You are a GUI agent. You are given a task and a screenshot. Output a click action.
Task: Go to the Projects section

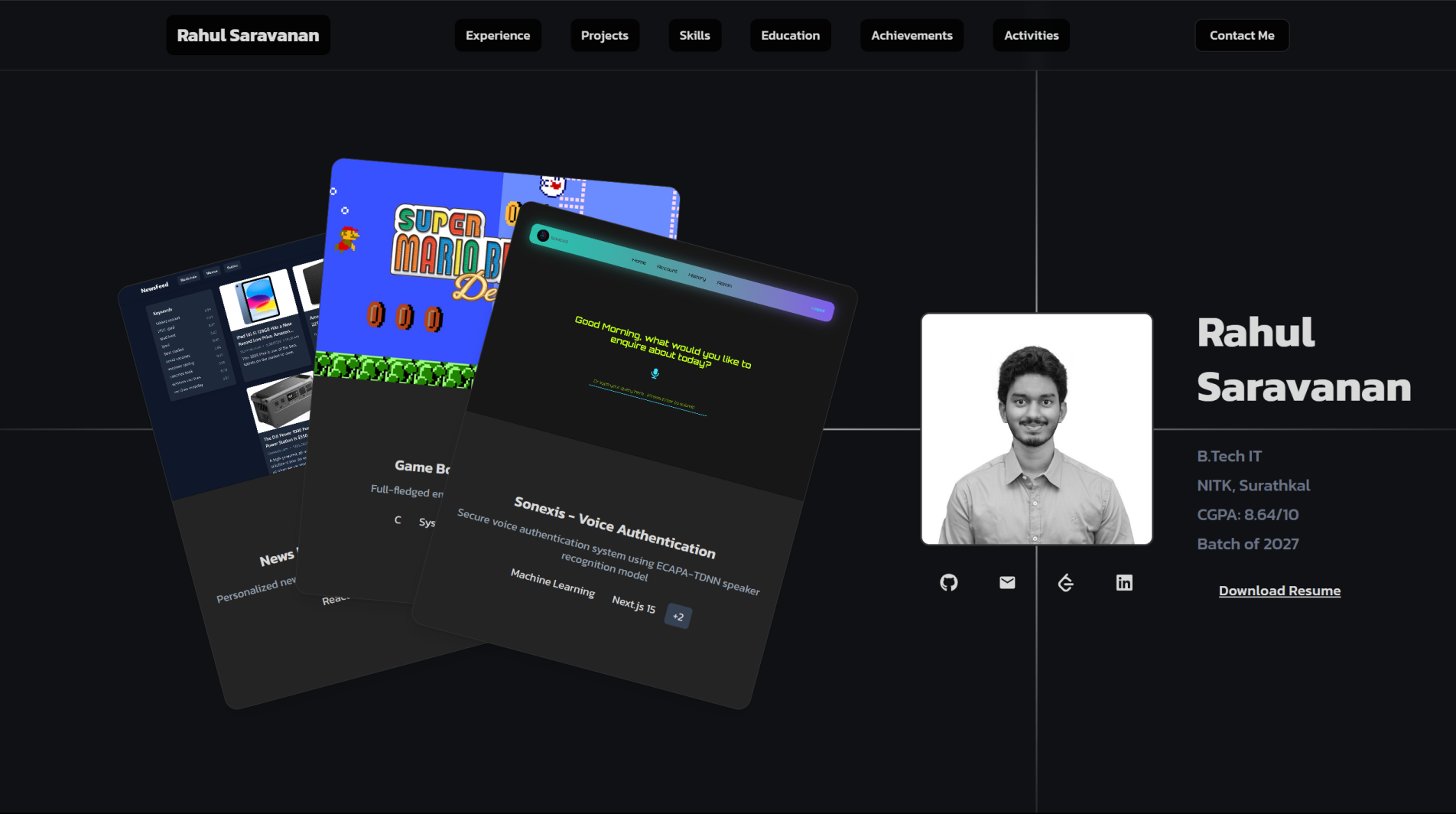604,35
